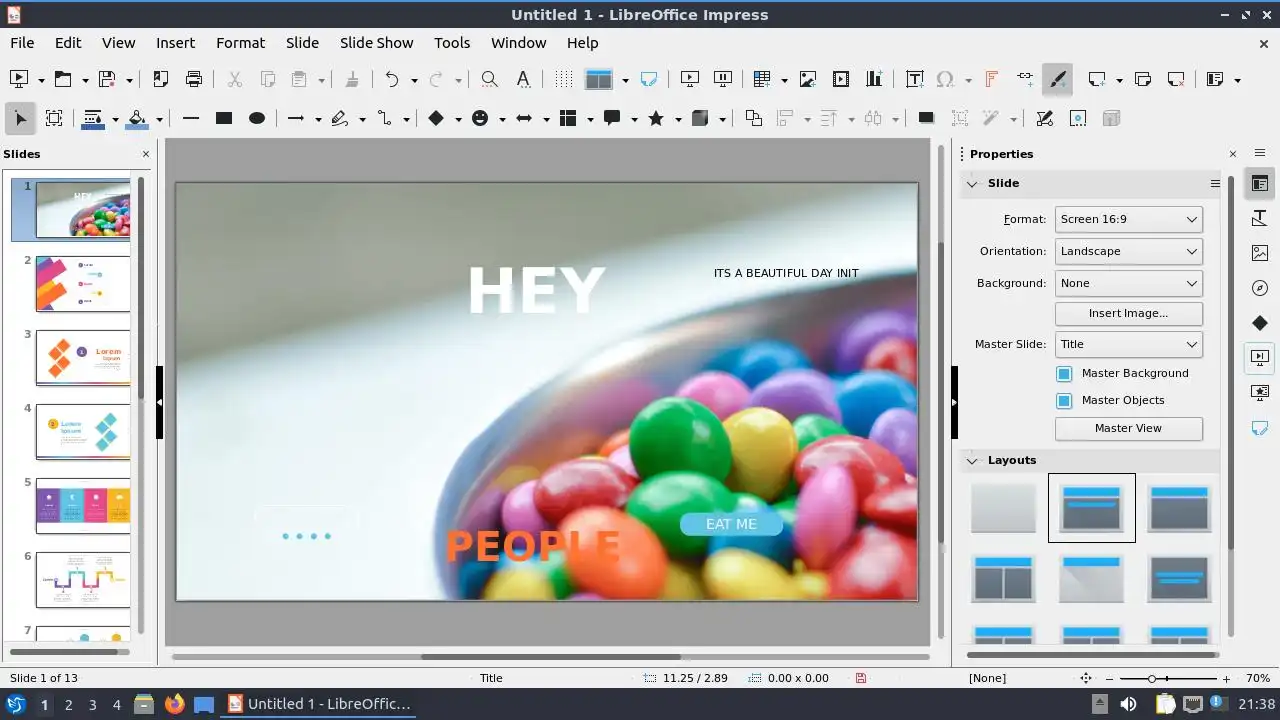The width and height of the screenshot is (1280, 720).
Task: Open the File menu
Action: pos(22,43)
